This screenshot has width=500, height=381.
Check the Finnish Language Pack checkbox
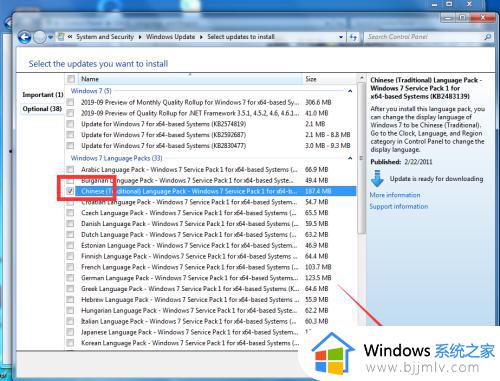tap(70, 256)
